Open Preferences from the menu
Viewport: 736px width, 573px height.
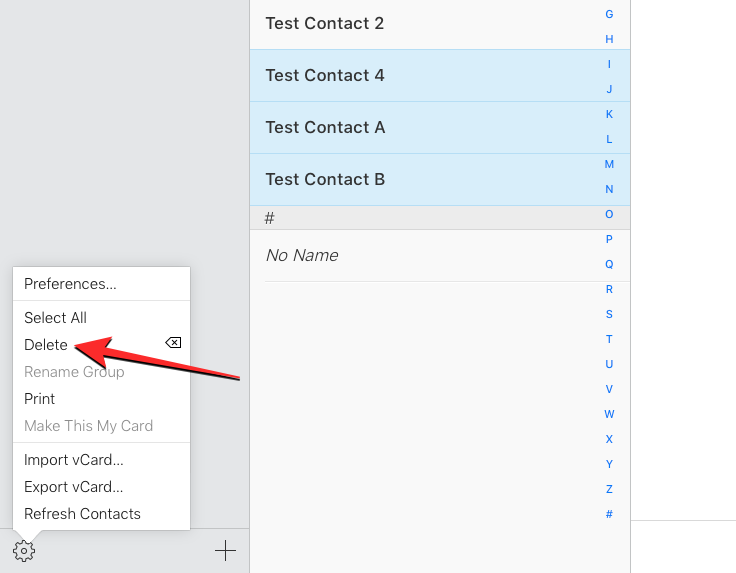(x=70, y=284)
